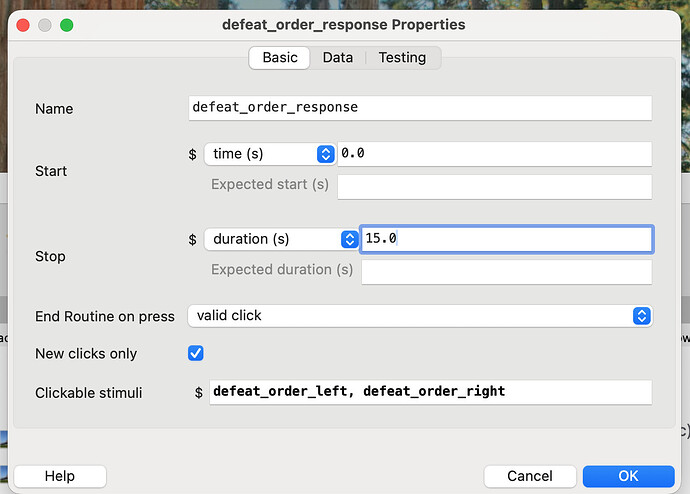Confirm with the OK button
Image resolution: width=690 pixels, height=494 pixels.
628,476
